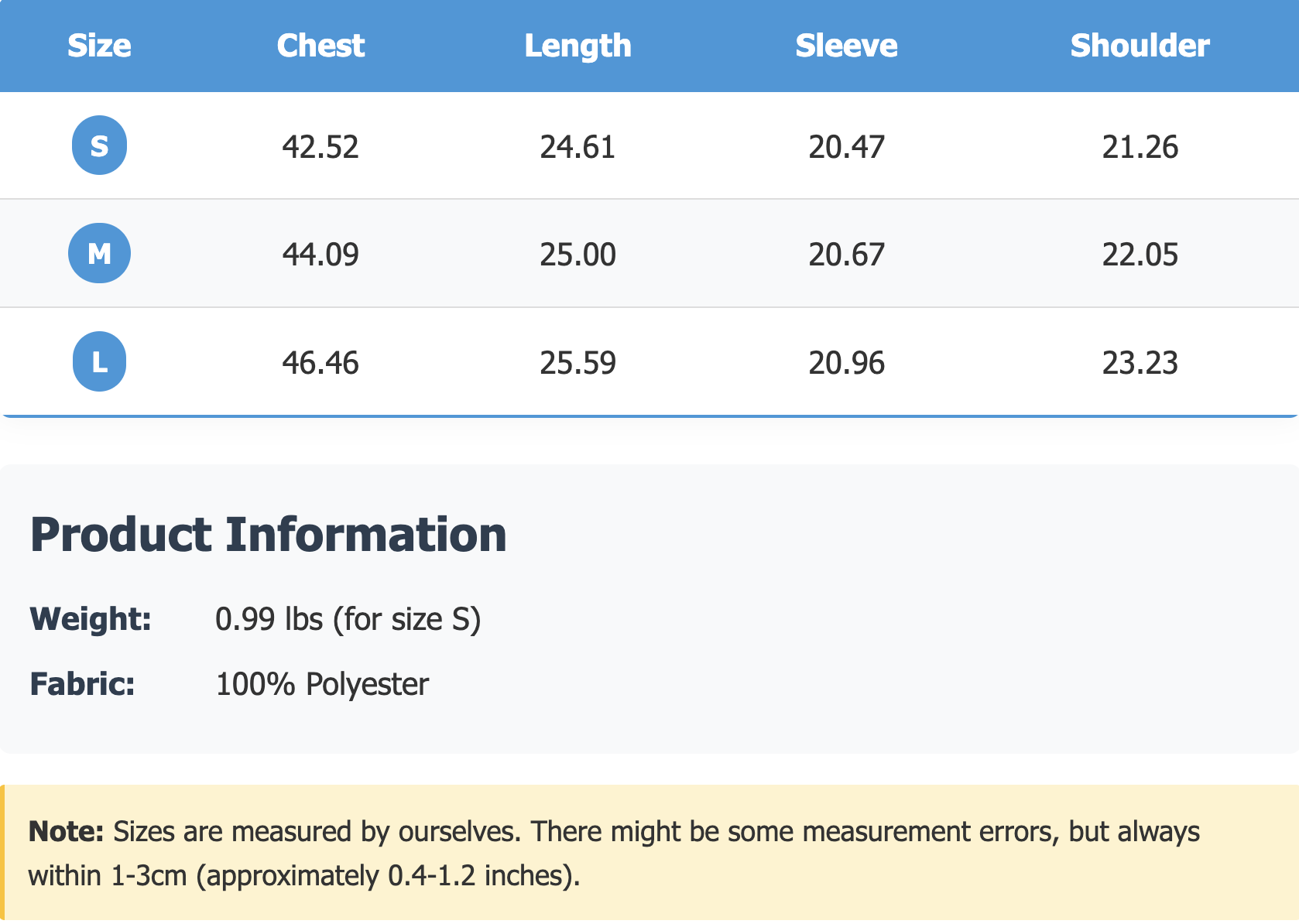1299x924 pixels.
Task: Click the Weight label
Action: point(91,619)
